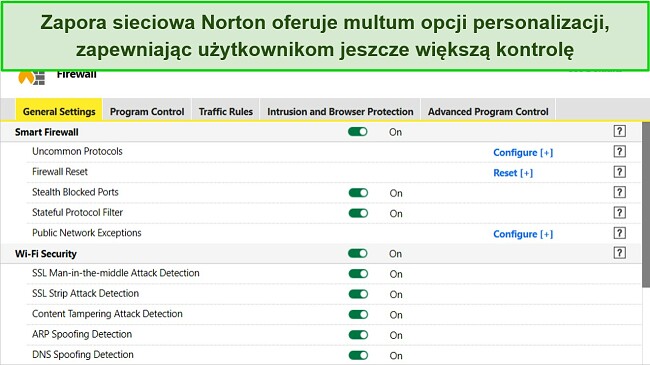
Task: Switch to the Program Control tab
Action: click(x=147, y=110)
